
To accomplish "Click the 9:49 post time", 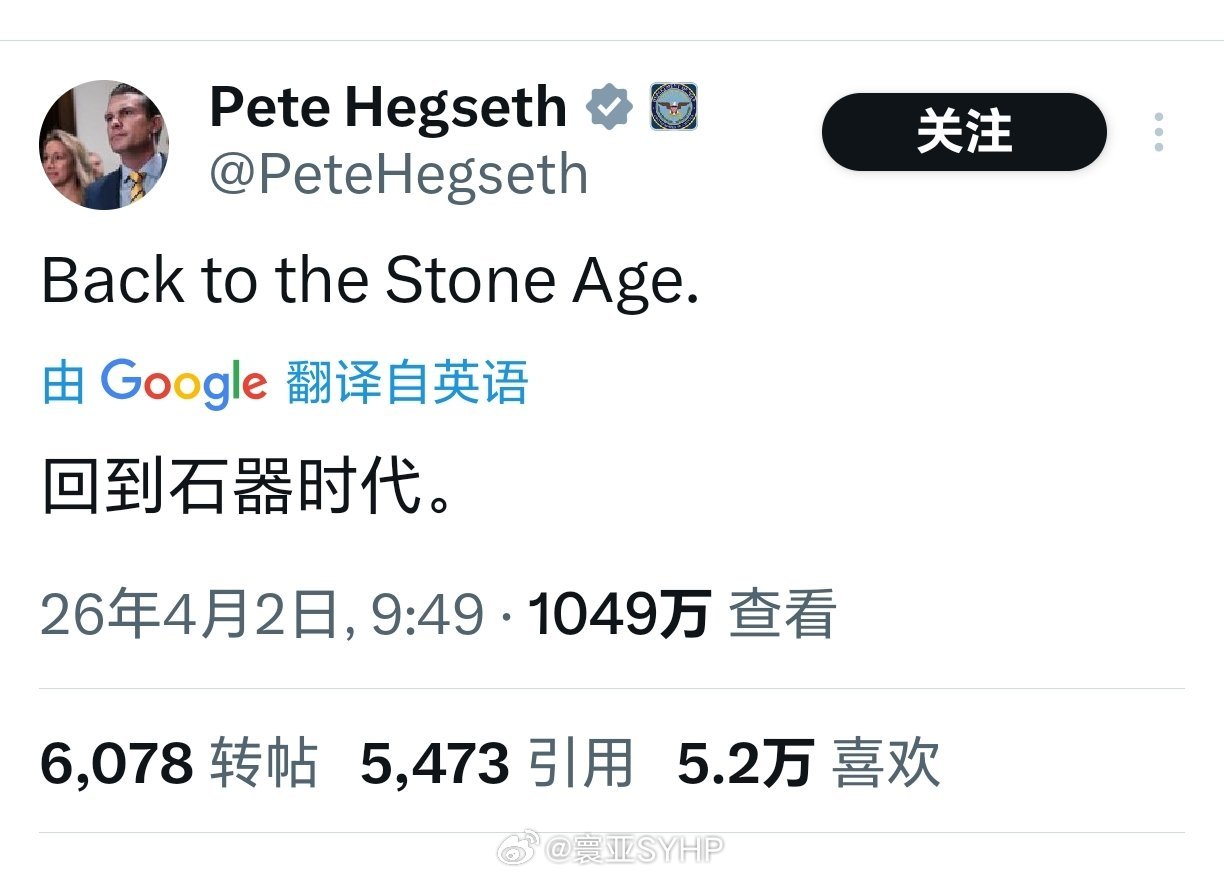I will [427, 613].
